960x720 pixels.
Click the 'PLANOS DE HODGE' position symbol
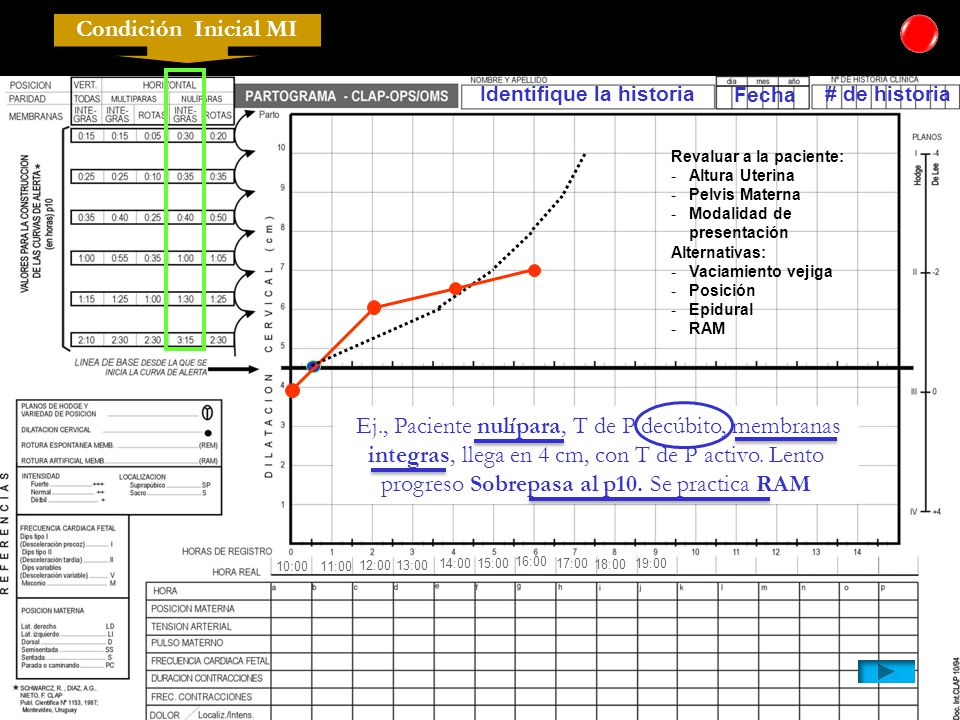coord(208,413)
